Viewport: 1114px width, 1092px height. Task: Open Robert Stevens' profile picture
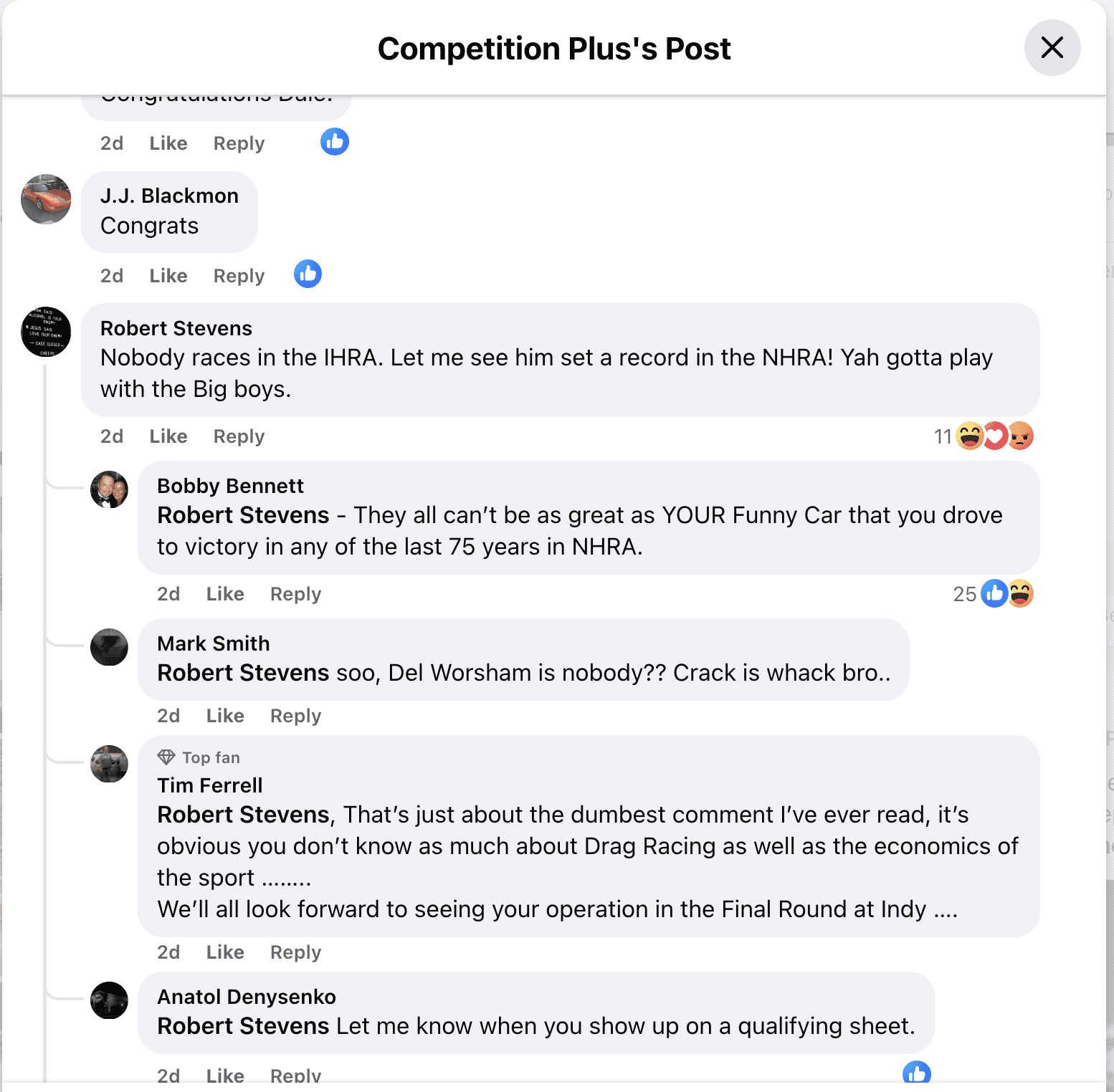[45, 332]
